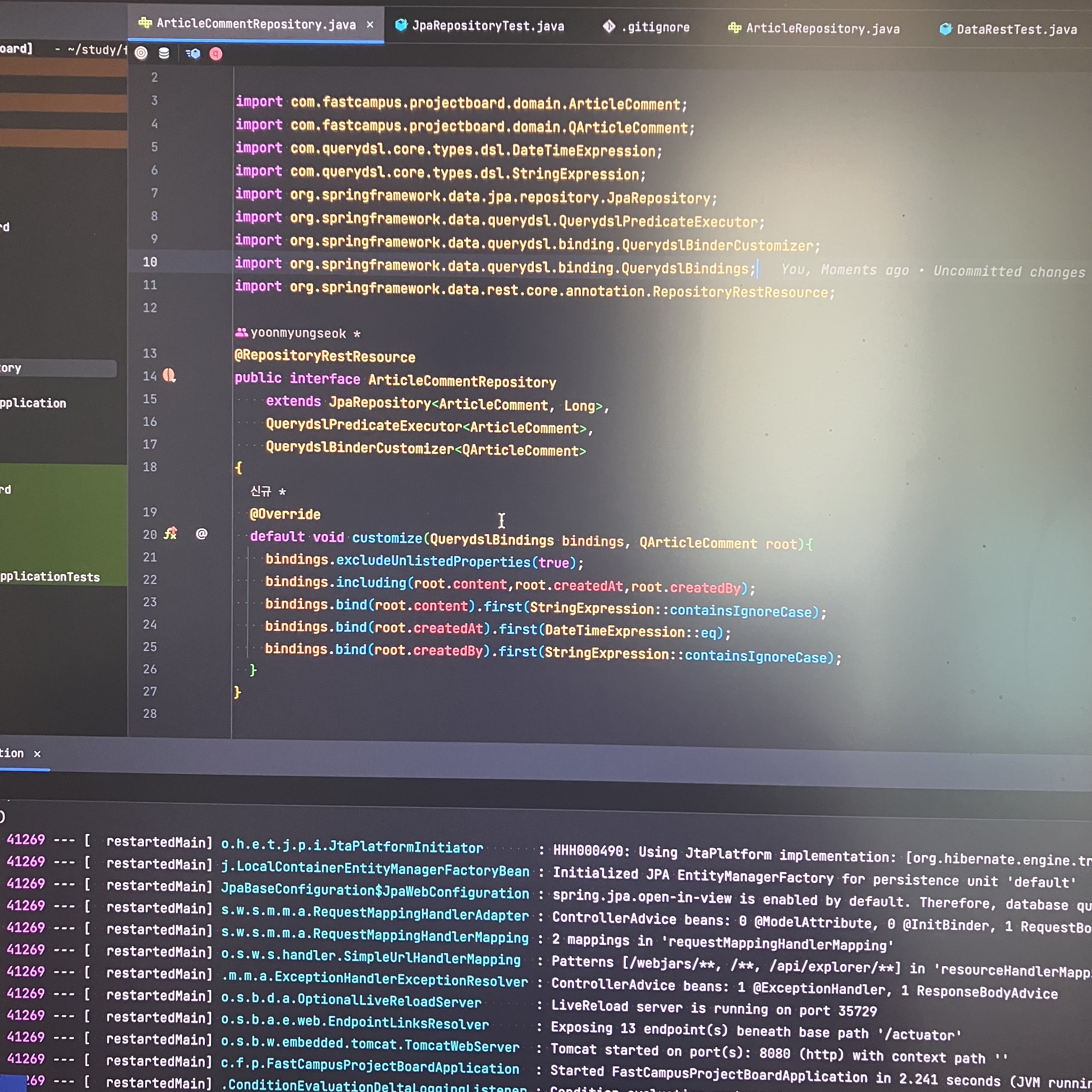The width and height of the screenshot is (1092, 1092).
Task: Click the target circle icon in editor toolbar
Action: [x=141, y=53]
